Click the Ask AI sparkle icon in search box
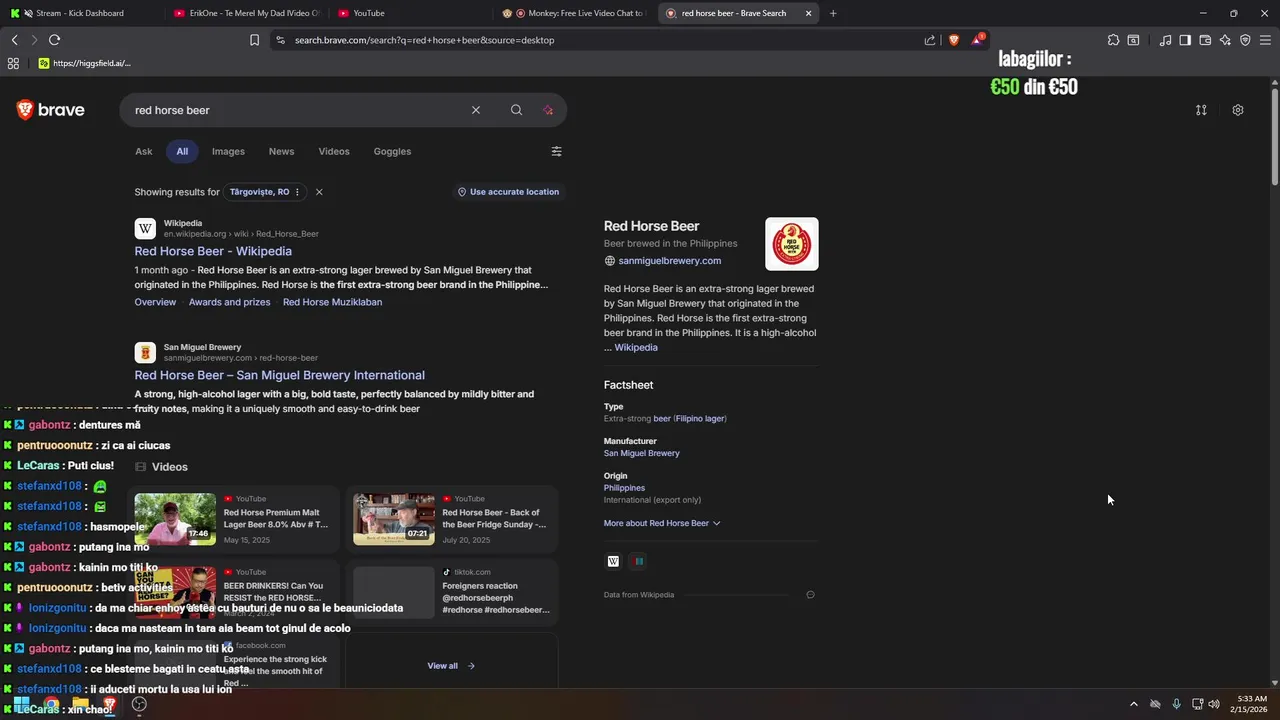This screenshot has width=1280, height=720. tap(548, 110)
